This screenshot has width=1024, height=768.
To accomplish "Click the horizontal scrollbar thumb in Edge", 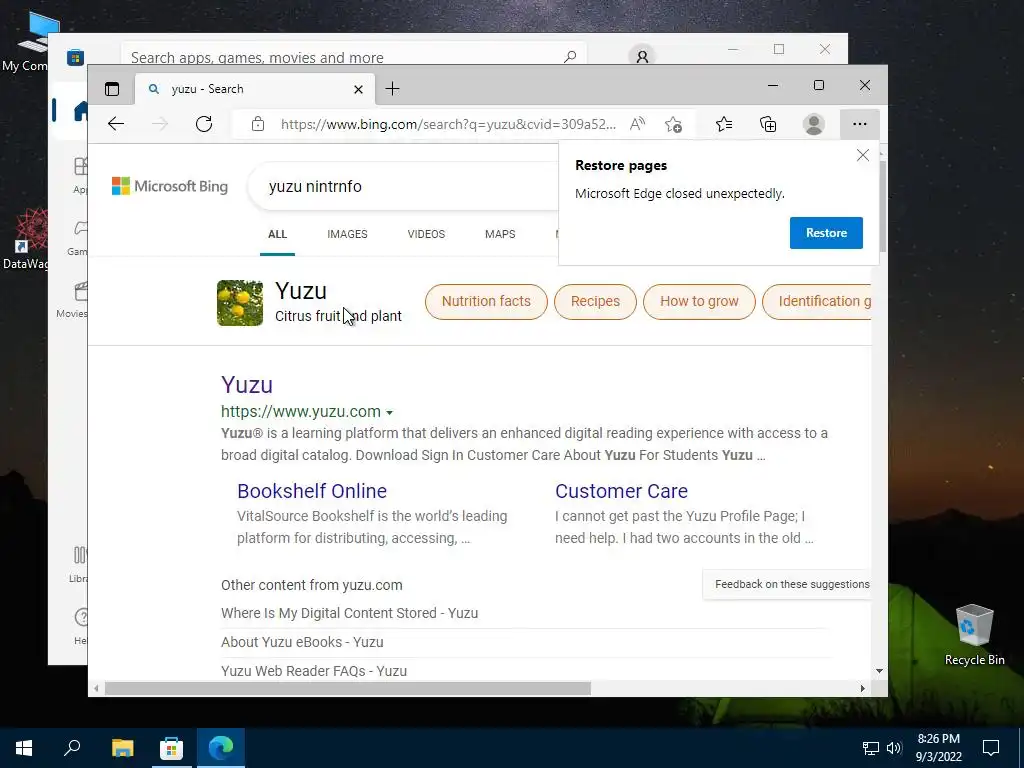I will coord(347,688).
